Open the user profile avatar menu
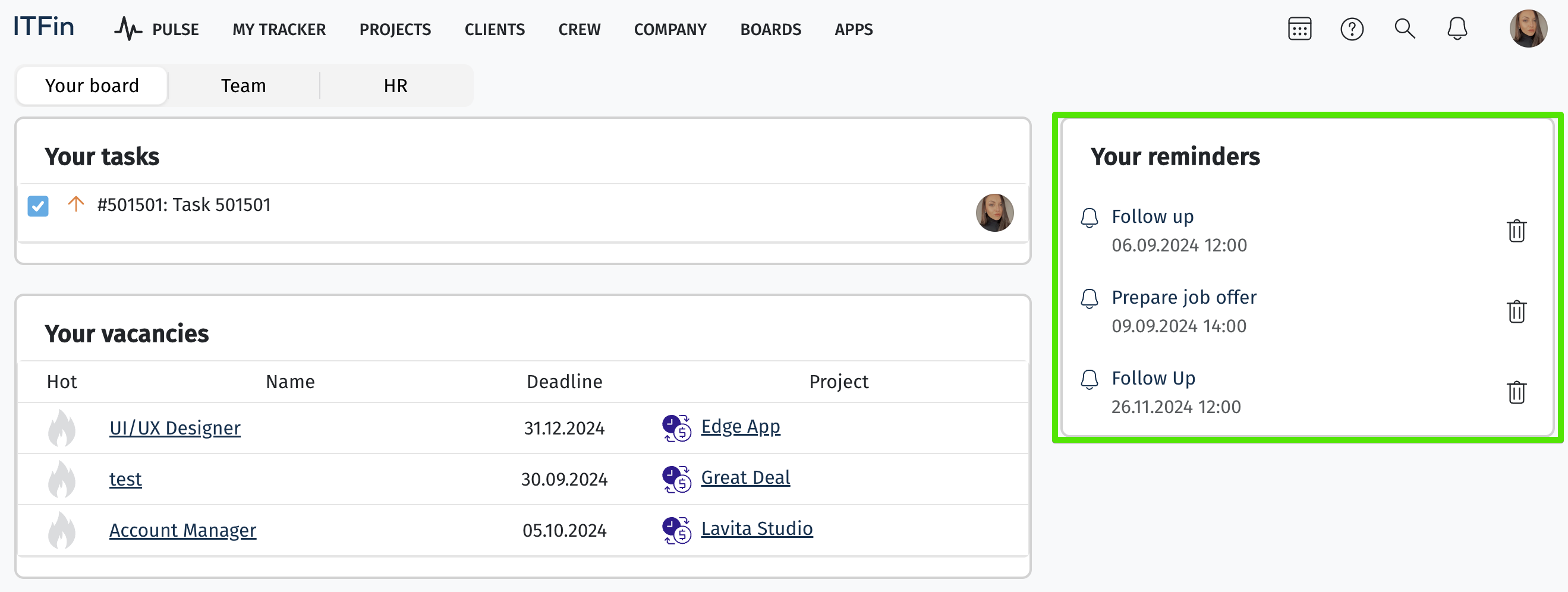Image resolution: width=1568 pixels, height=592 pixels. 1528,29
